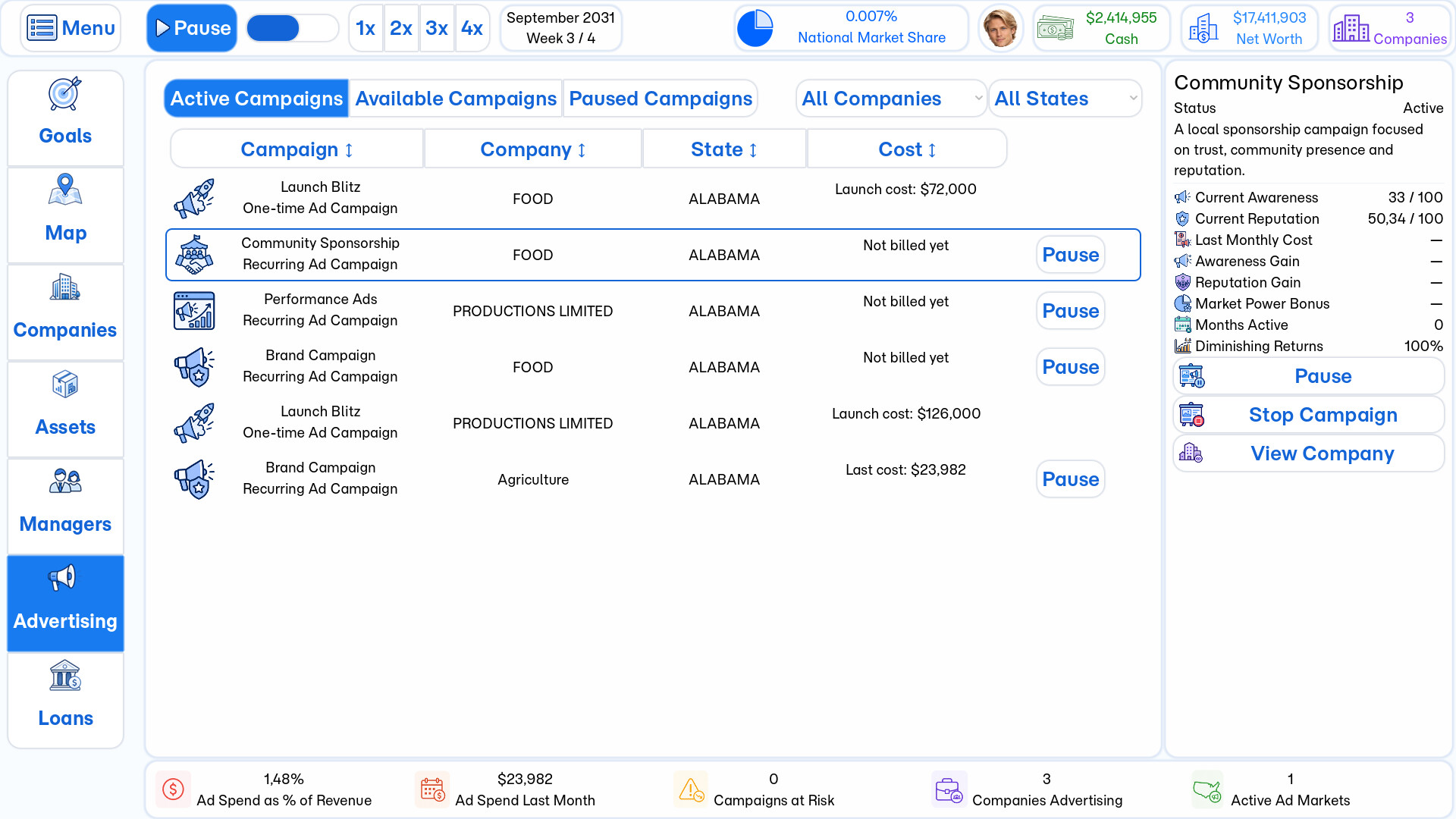
Task: Click the Ad Spend as % of Revenue icon
Action: point(173,789)
